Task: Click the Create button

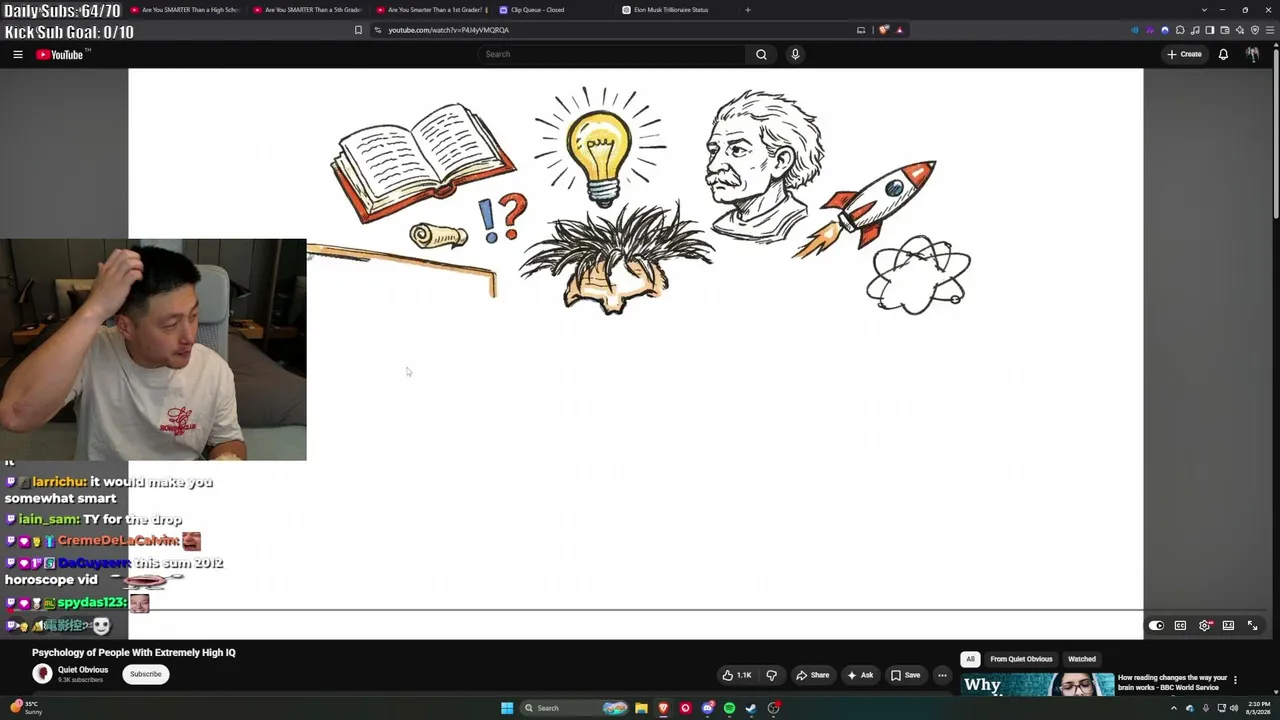Action: click(1184, 54)
